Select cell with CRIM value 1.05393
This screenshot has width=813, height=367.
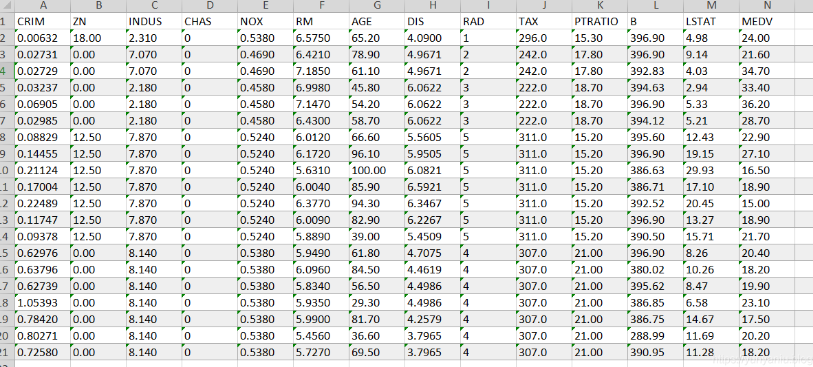tap(43, 303)
